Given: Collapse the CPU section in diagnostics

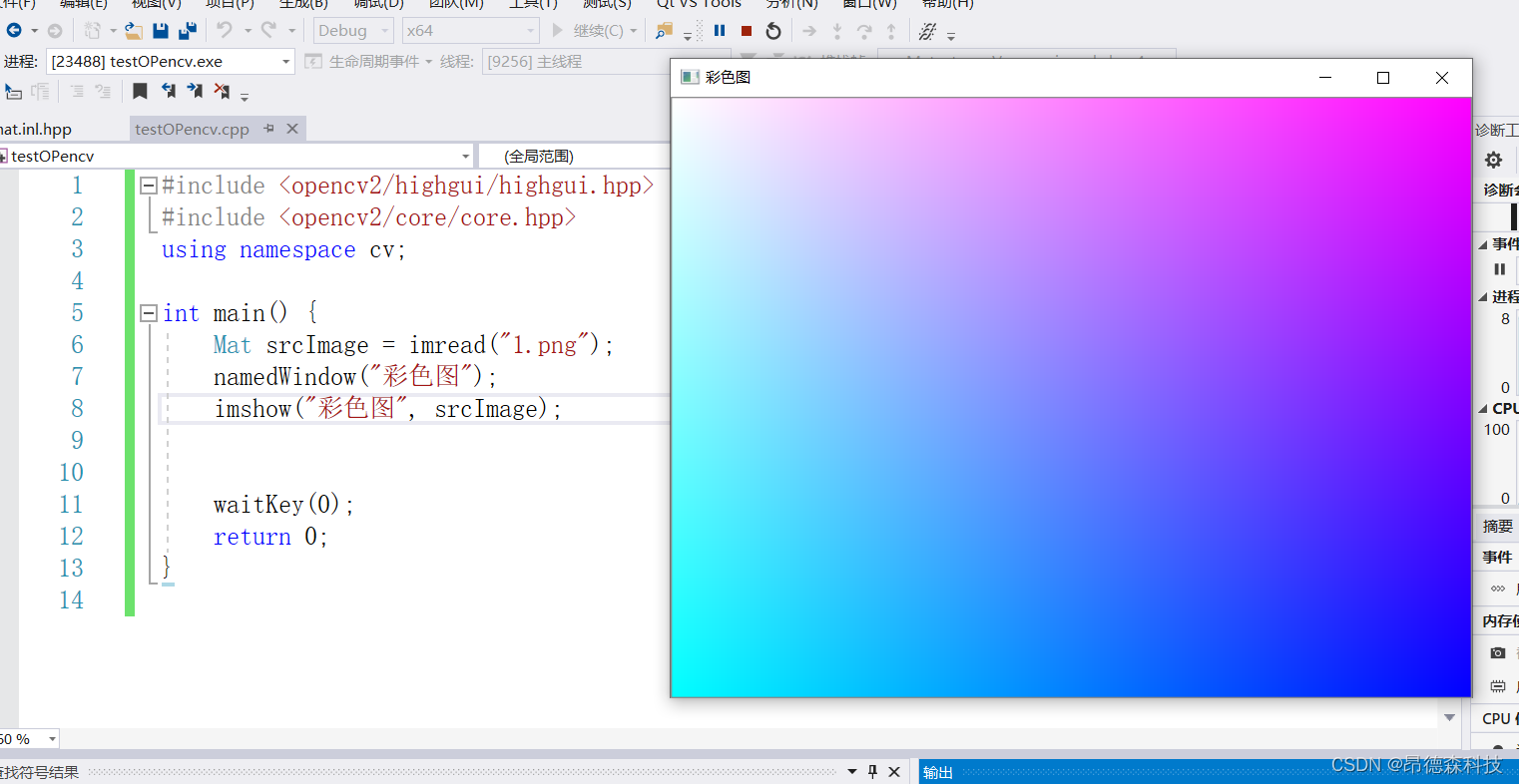Looking at the screenshot, I should click(x=1482, y=409).
